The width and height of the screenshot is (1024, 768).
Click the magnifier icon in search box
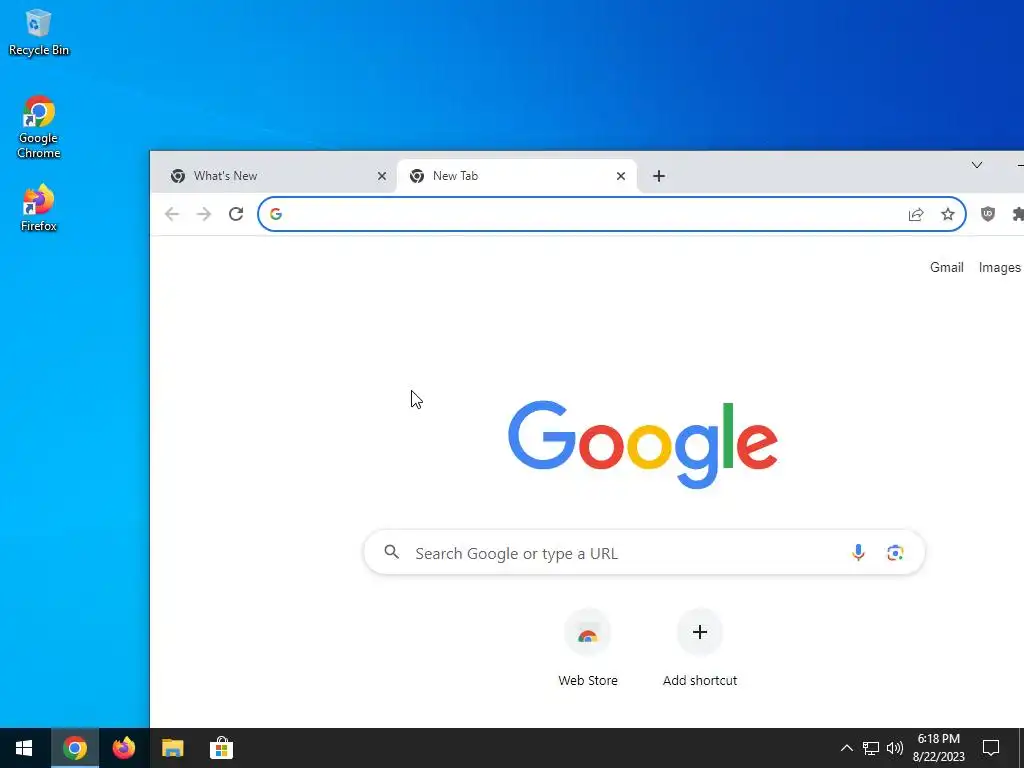coord(391,552)
